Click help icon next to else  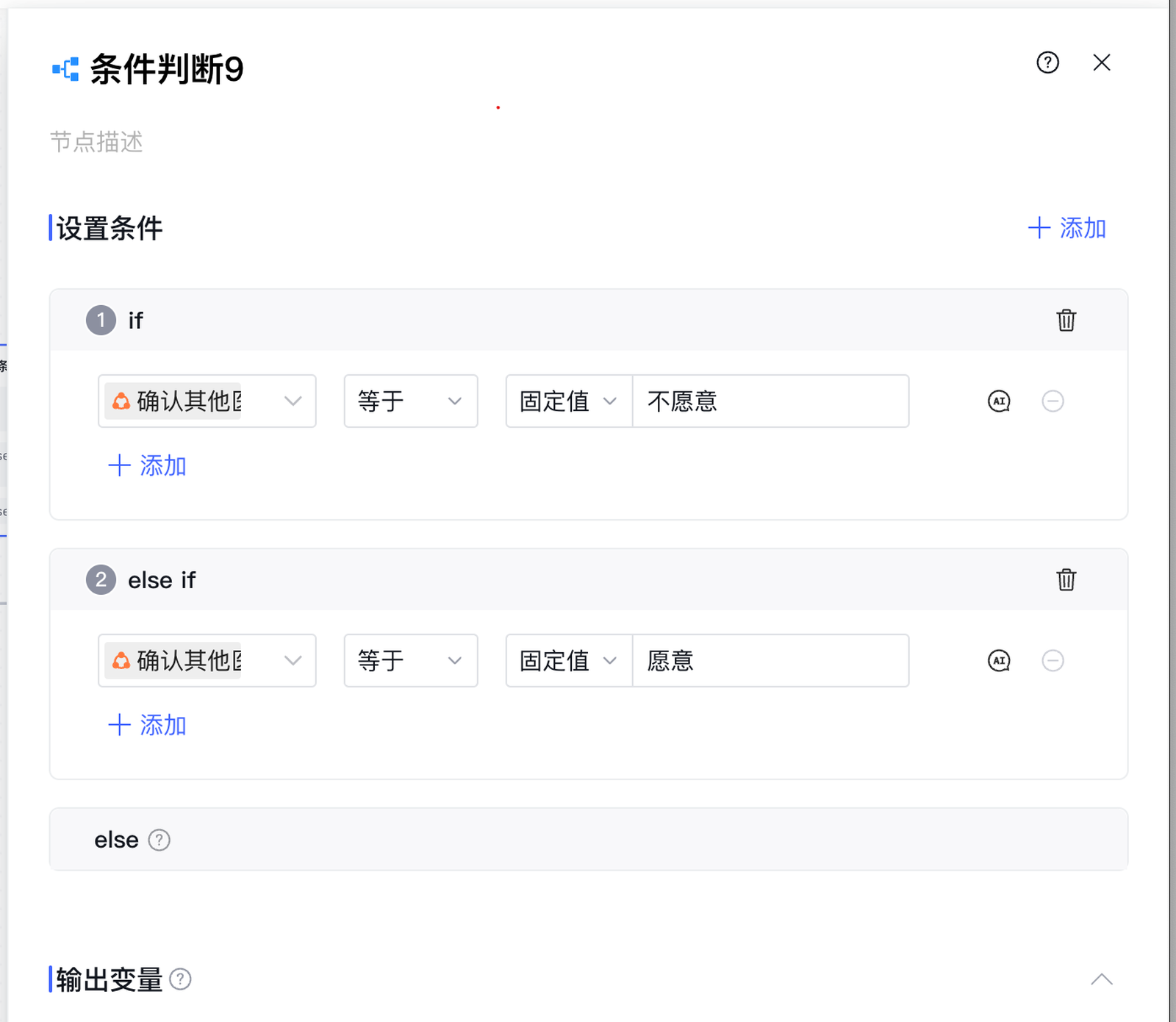tap(159, 840)
